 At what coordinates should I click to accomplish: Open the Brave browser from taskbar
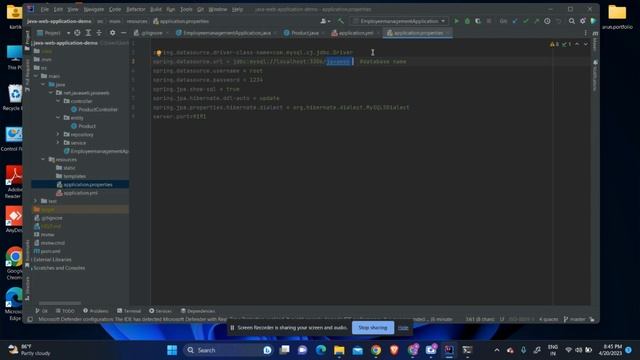coord(394,350)
